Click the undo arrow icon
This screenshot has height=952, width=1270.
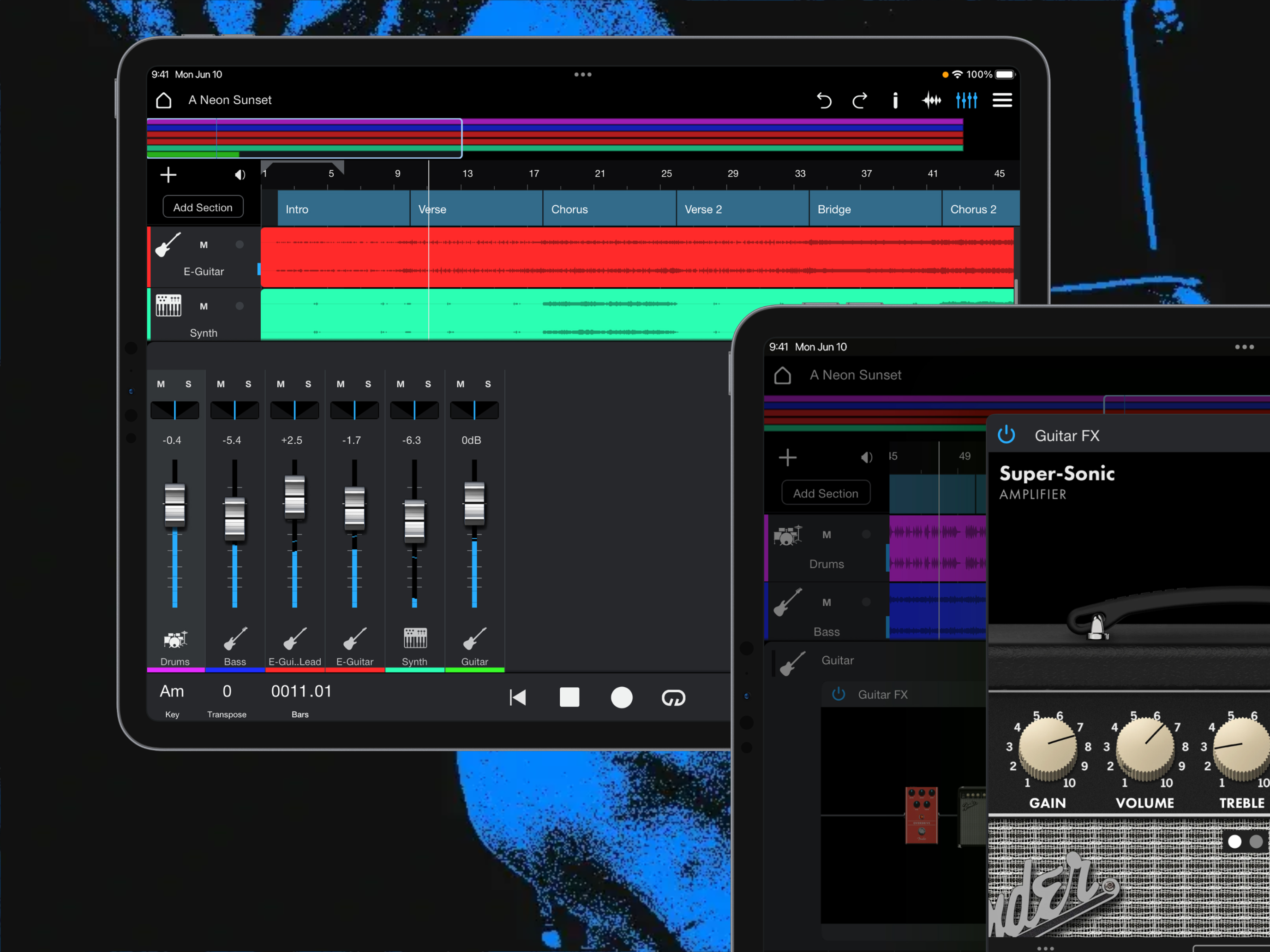(825, 100)
